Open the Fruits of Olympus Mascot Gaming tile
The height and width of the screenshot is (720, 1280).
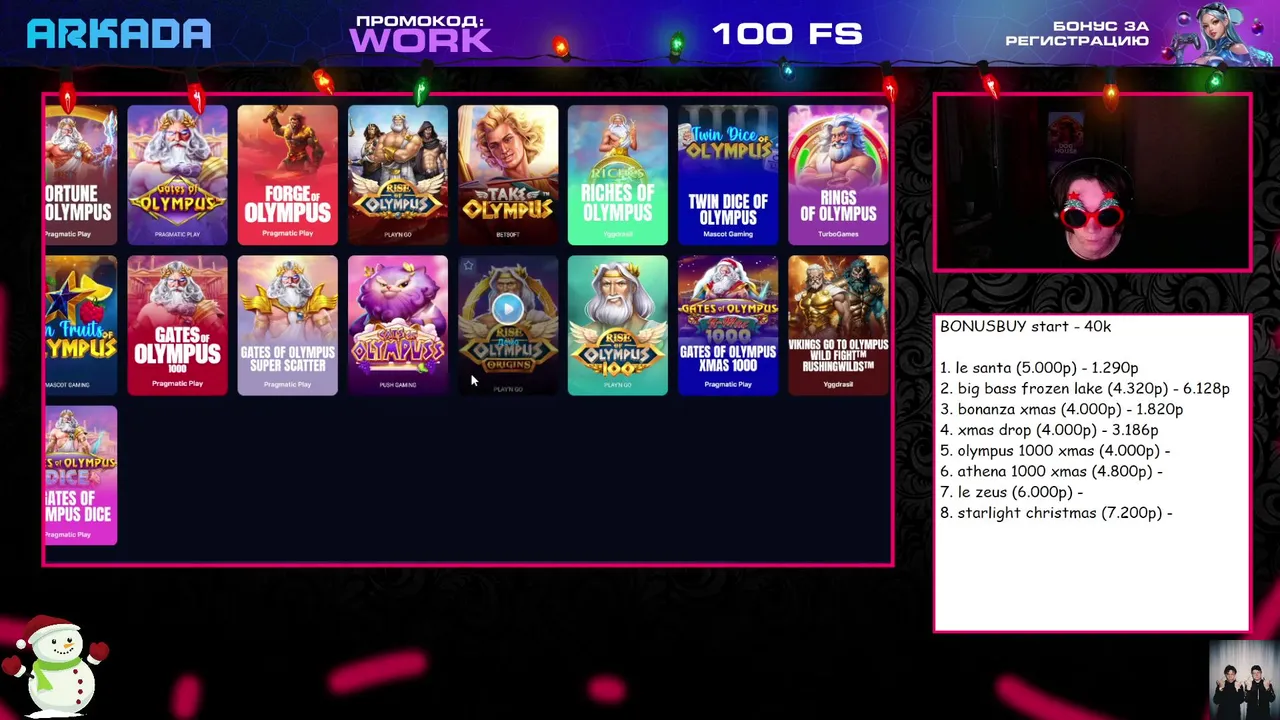tap(81, 325)
